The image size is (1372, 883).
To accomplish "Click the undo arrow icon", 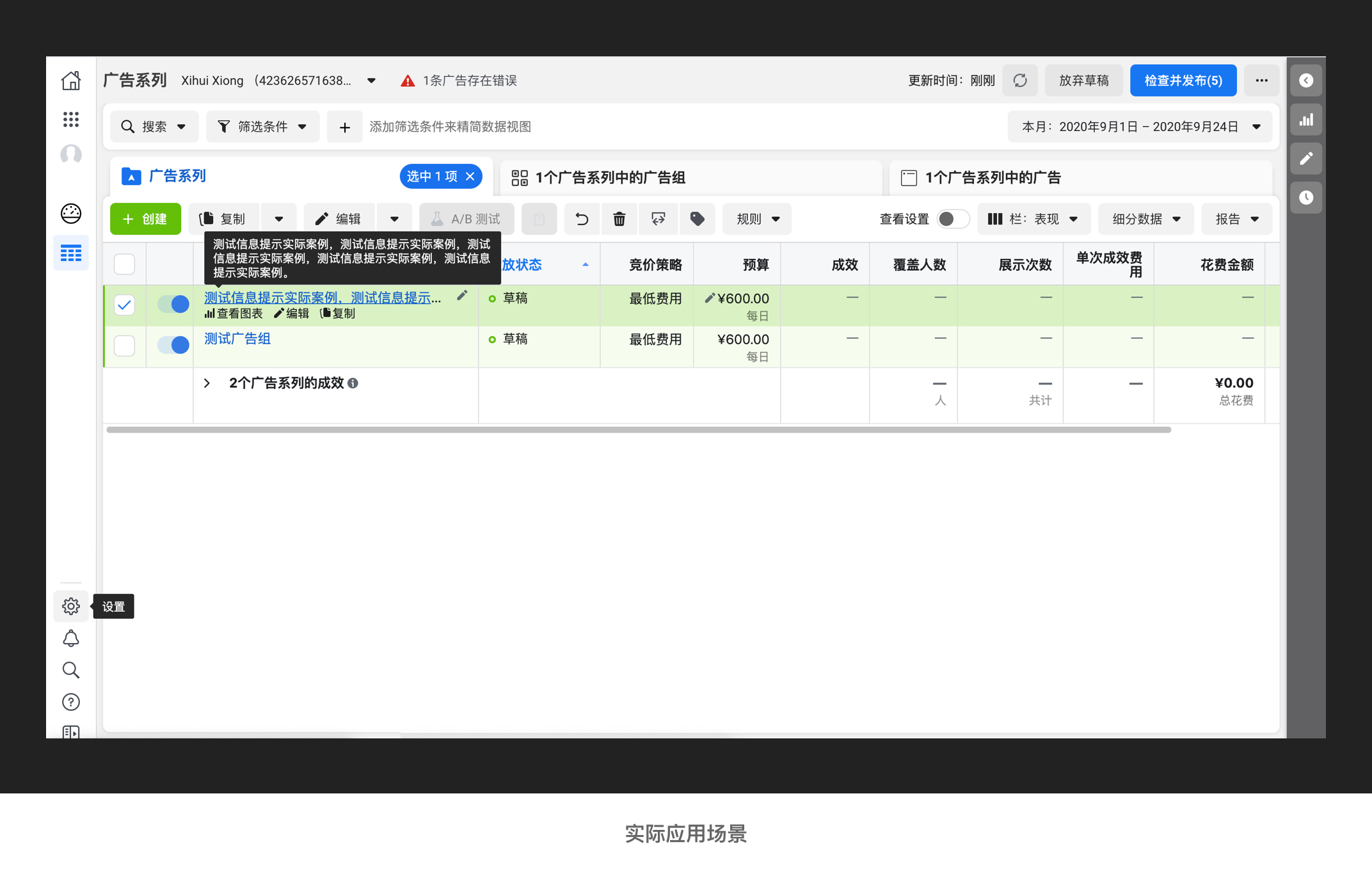I will pyautogui.click(x=581, y=219).
